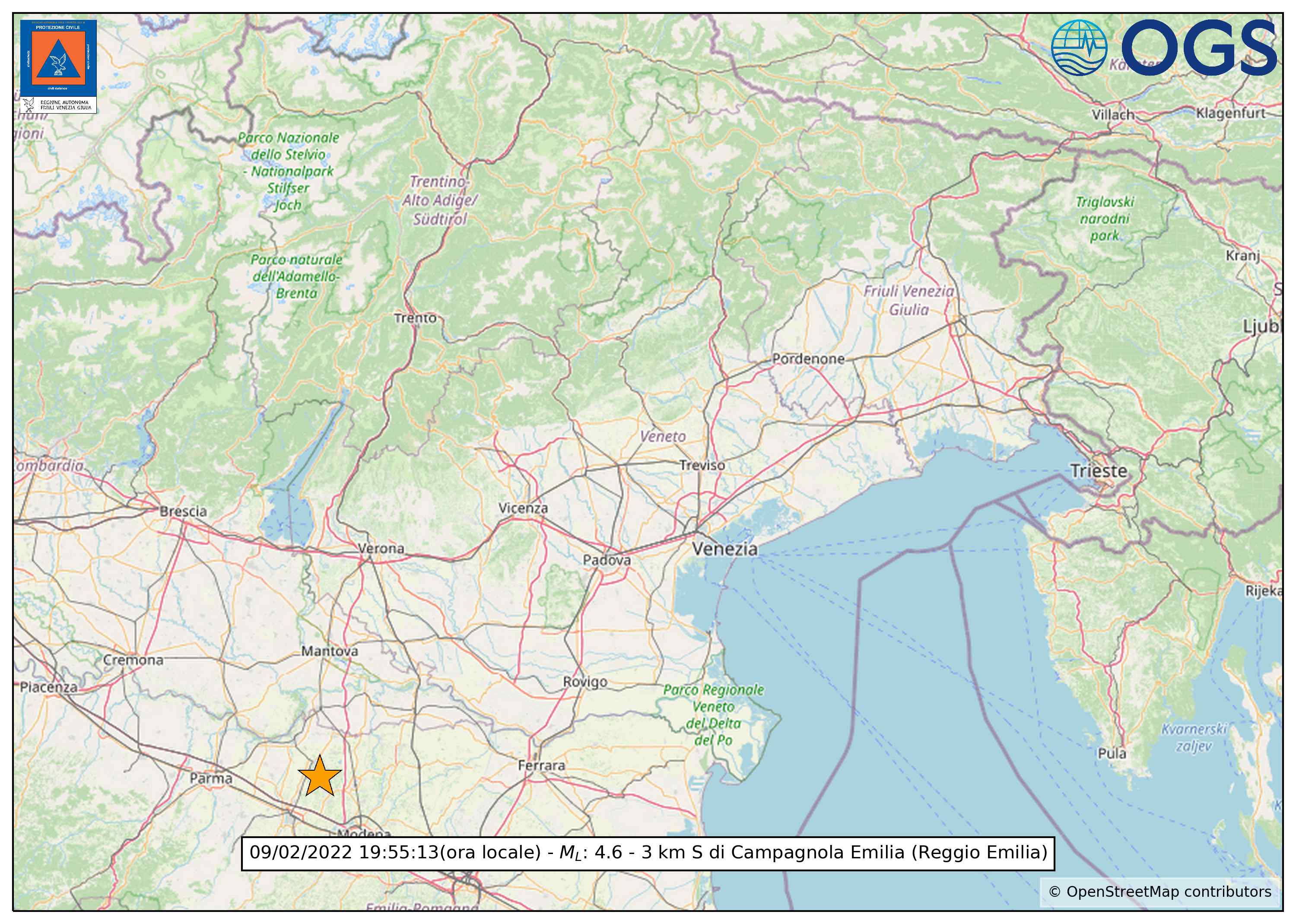Screen dimensions: 1296x924
Task: Click the Venezia city label
Action: [724, 549]
